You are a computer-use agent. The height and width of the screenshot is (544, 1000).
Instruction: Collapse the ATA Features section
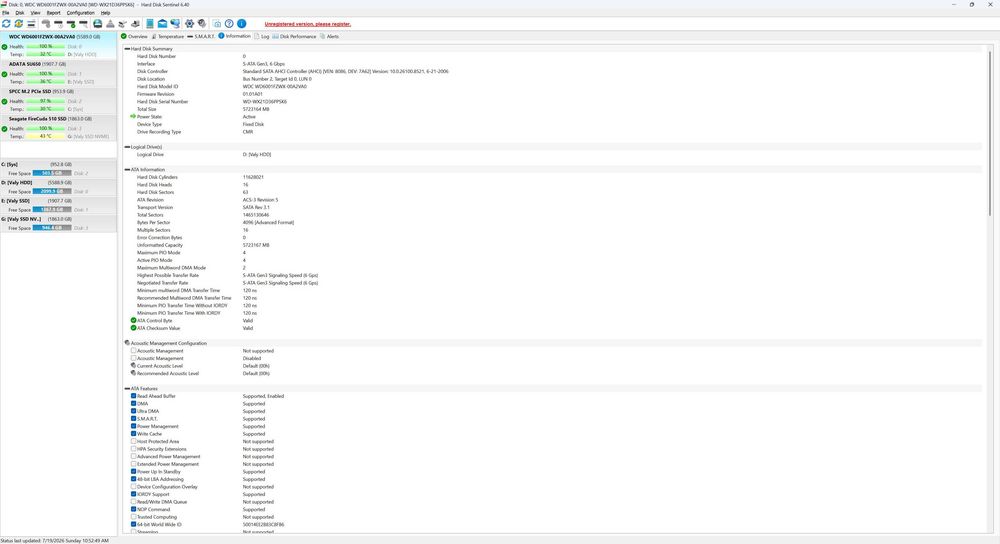coord(127,388)
